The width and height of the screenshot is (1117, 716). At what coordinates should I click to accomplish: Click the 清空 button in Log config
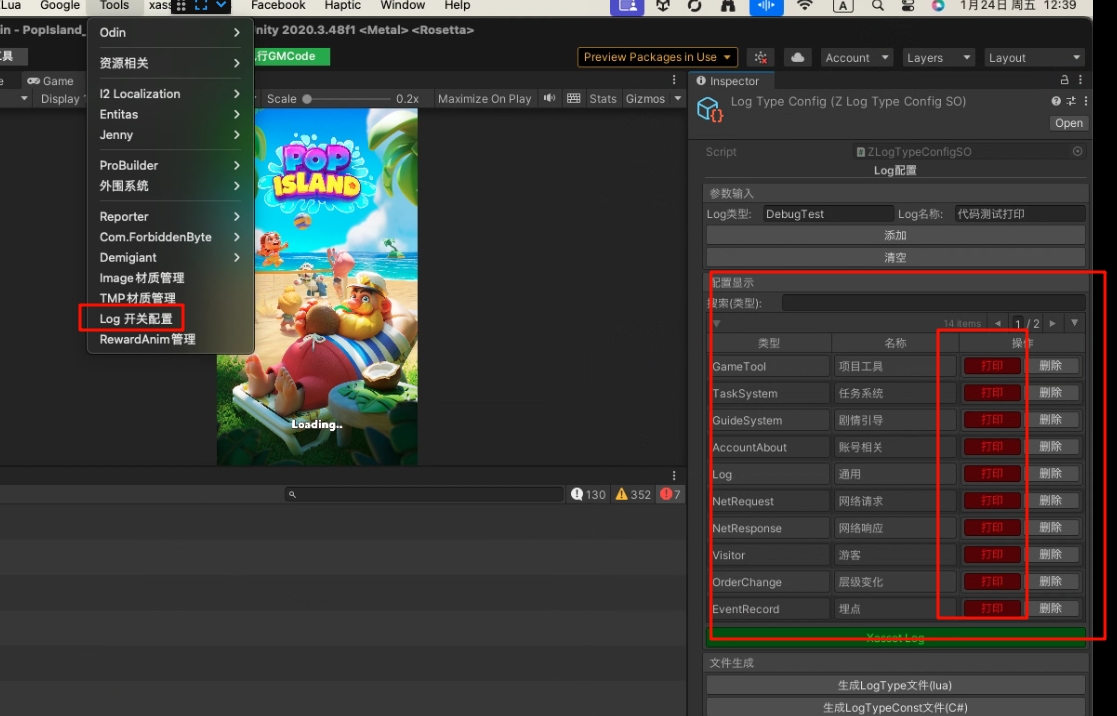click(x=895, y=257)
